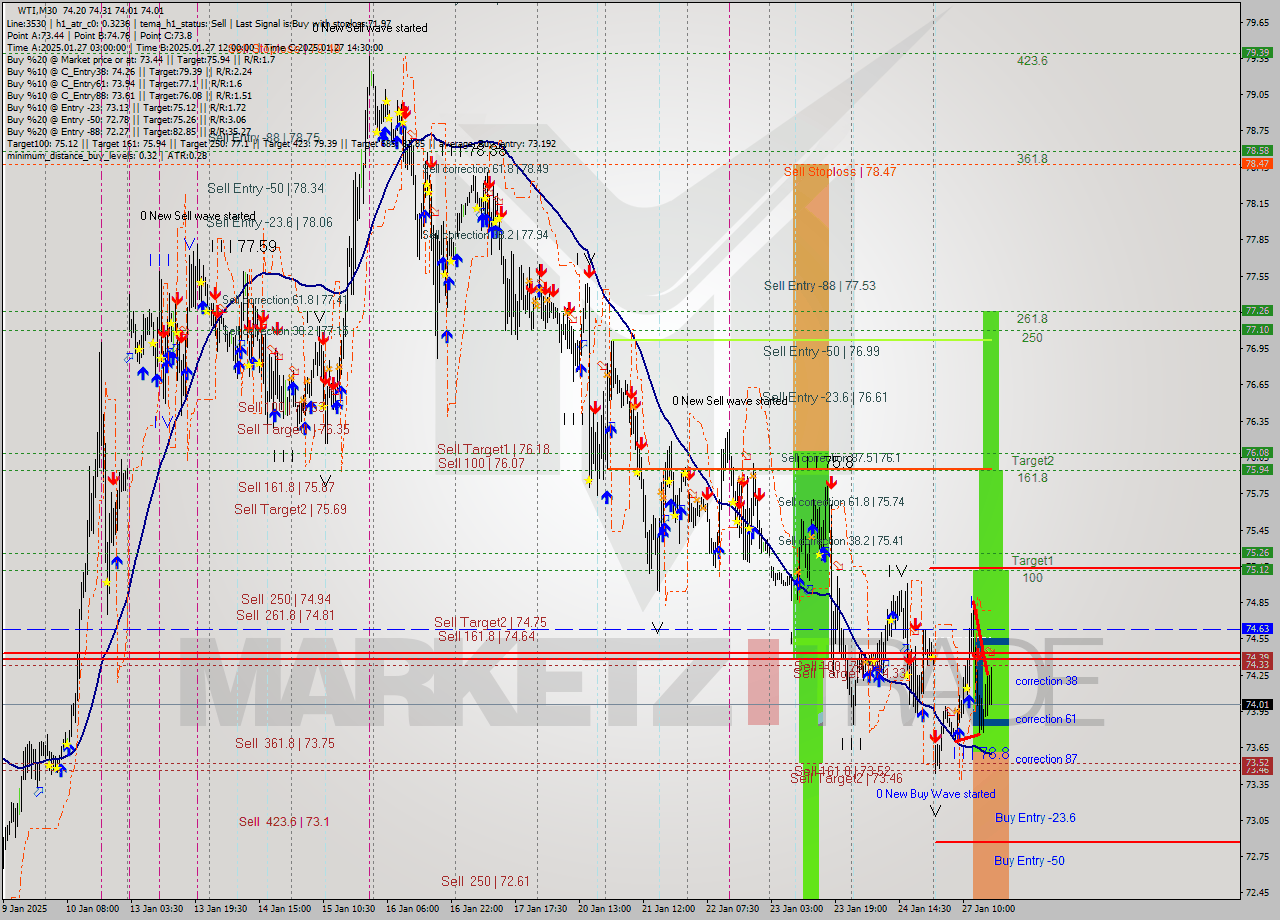This screenshot has width=1280, height=920.
Task: Click the green 75.94 price axis tag
Action: [x=1257, y=470]
